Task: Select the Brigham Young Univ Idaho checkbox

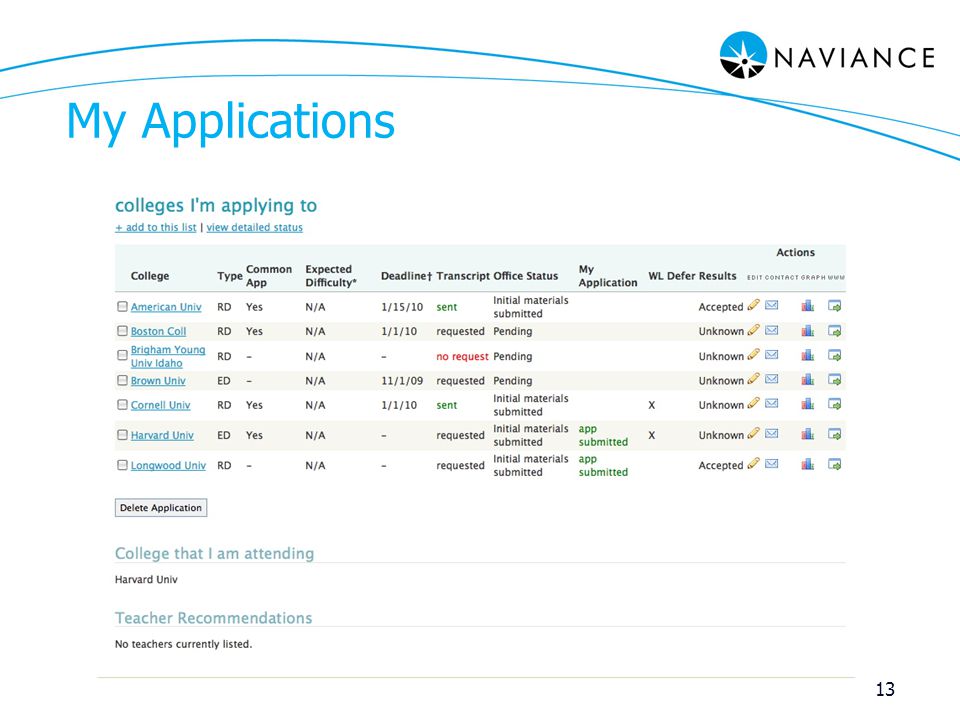Action: tap(122, 354)
